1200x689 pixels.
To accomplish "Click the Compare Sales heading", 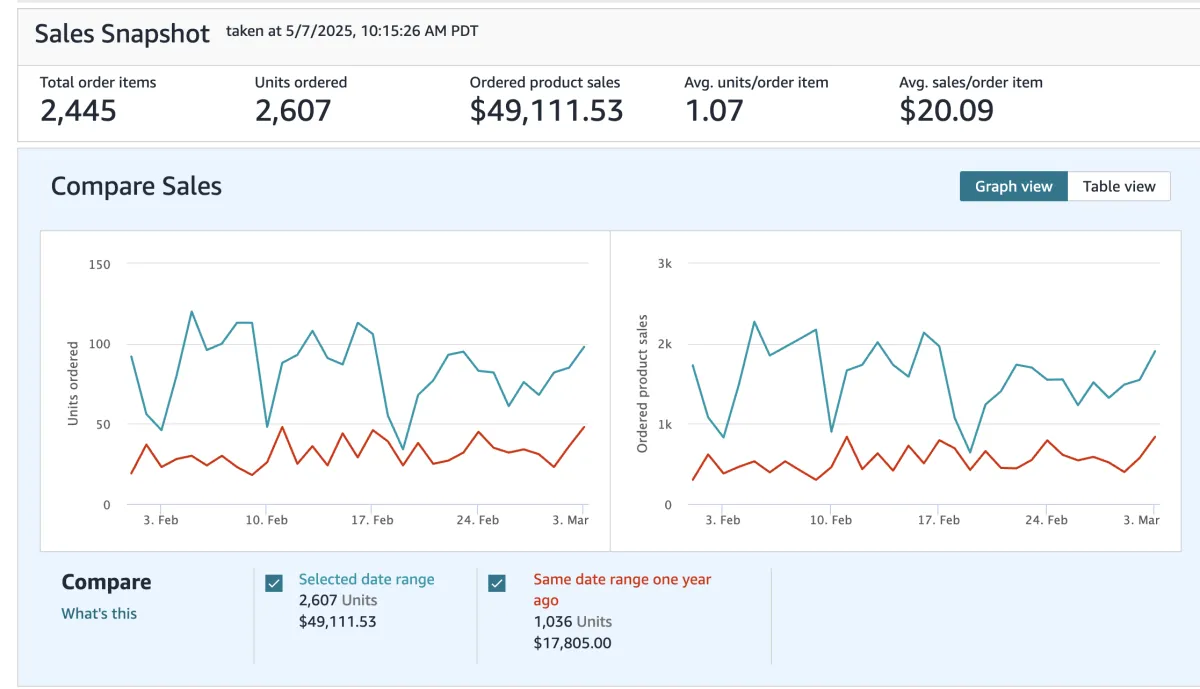I will click(136, 186).
